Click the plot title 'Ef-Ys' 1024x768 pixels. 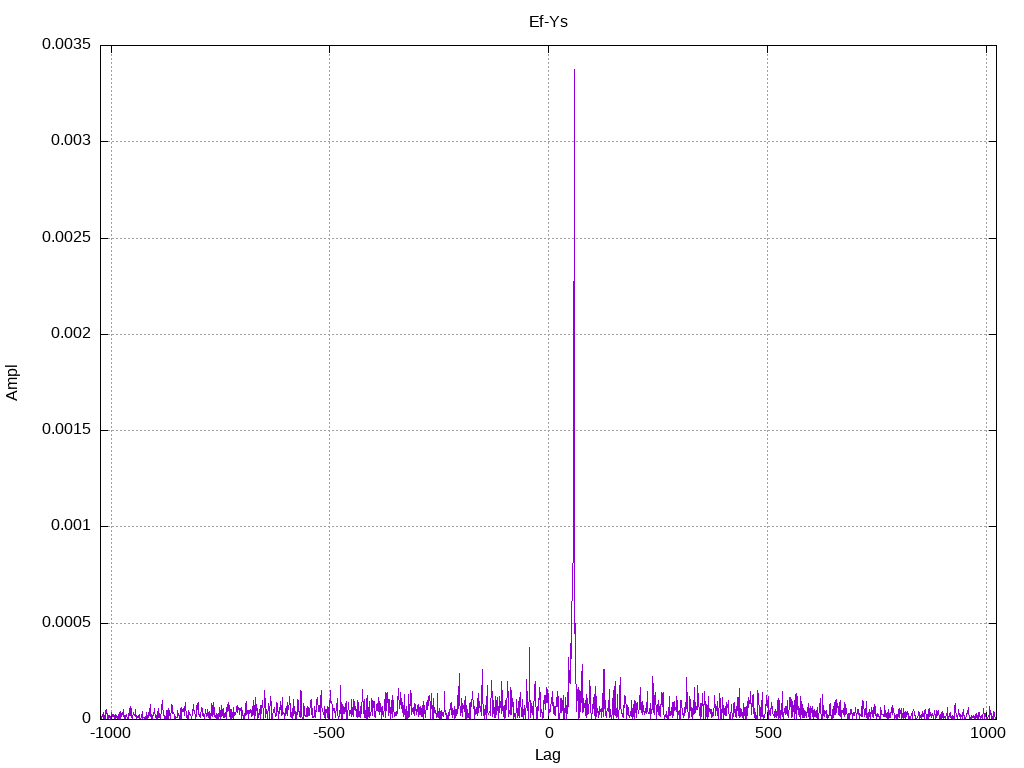548,22
